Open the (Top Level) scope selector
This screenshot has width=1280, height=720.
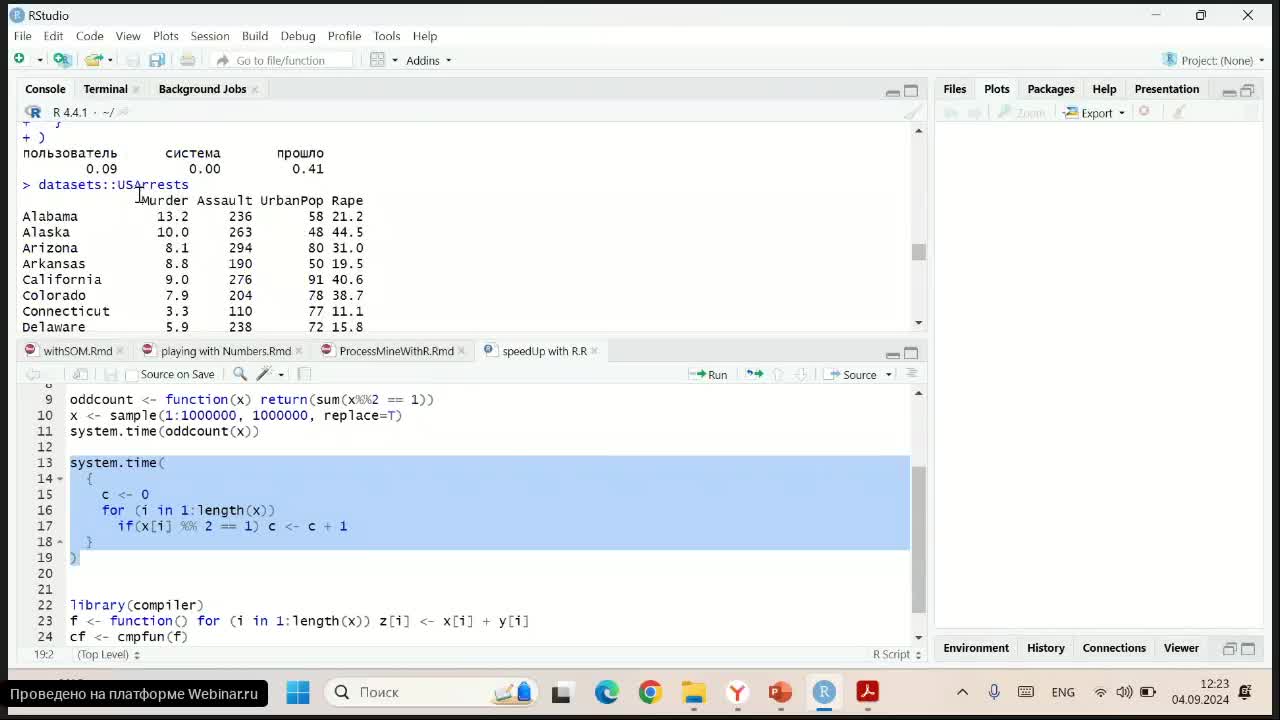tap(108, 654)
